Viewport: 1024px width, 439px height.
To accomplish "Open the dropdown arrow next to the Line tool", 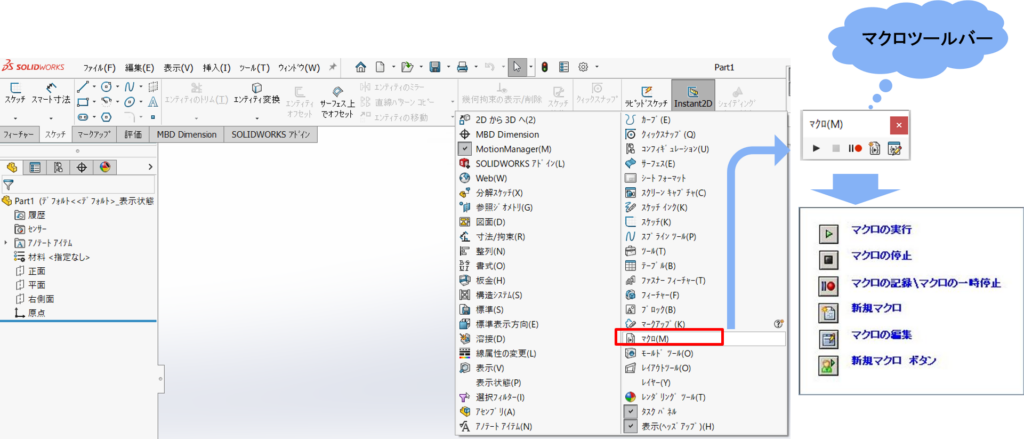I will pyautogui.click(x=94, y=86).
